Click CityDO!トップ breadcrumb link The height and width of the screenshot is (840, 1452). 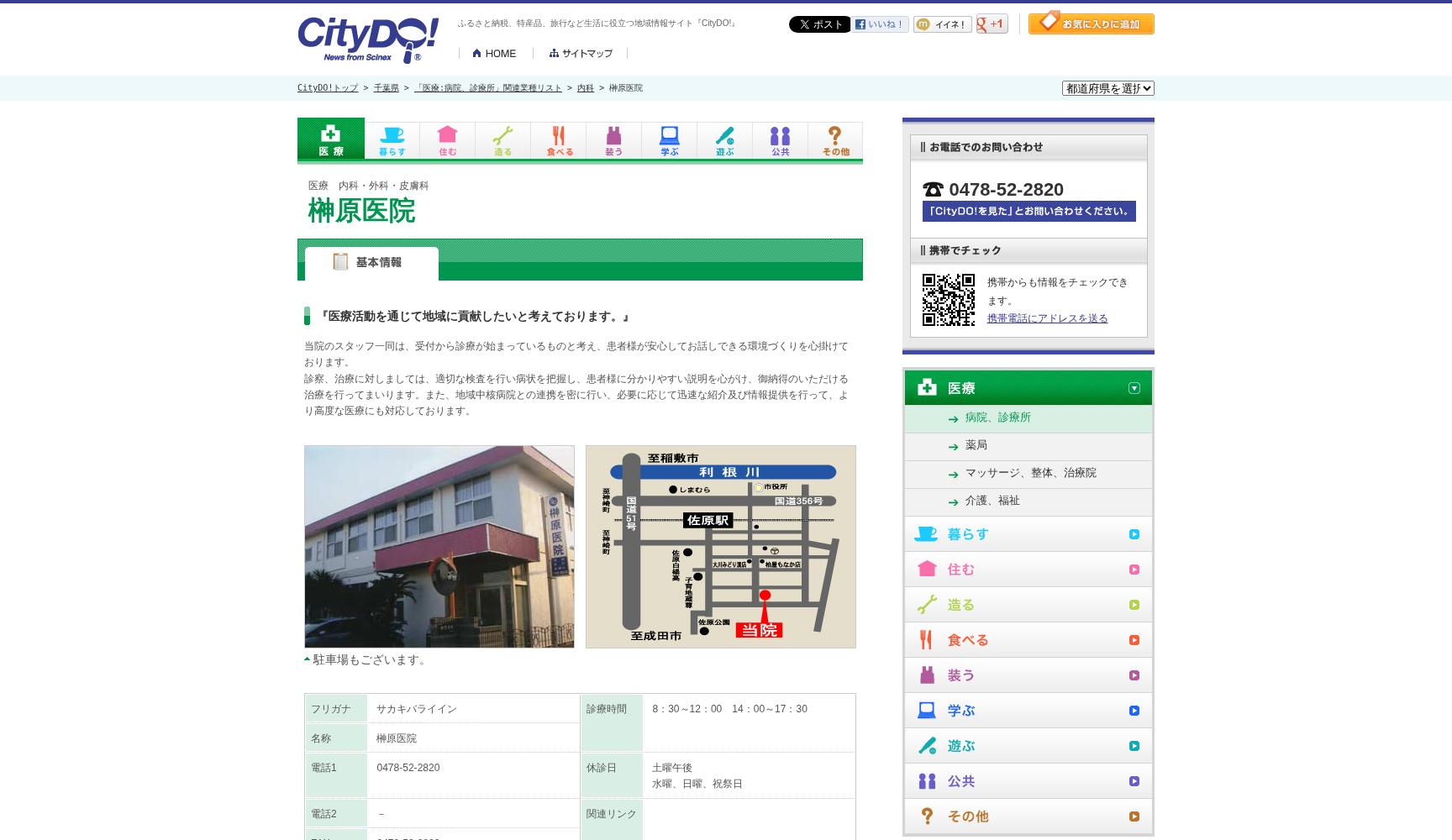click(x=328, y=88)
